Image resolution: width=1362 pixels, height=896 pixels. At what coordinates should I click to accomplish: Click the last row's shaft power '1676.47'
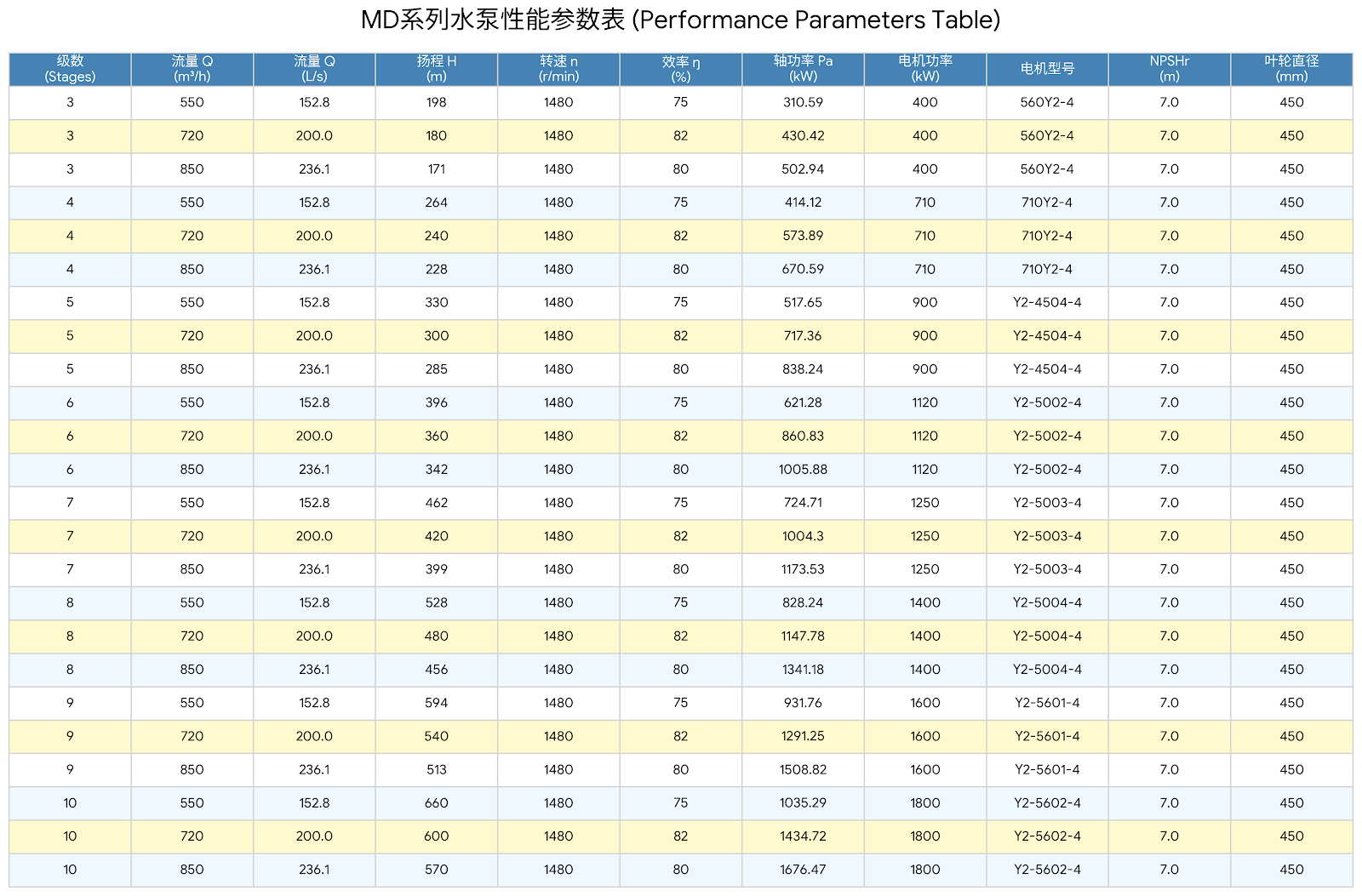point(803,870)
